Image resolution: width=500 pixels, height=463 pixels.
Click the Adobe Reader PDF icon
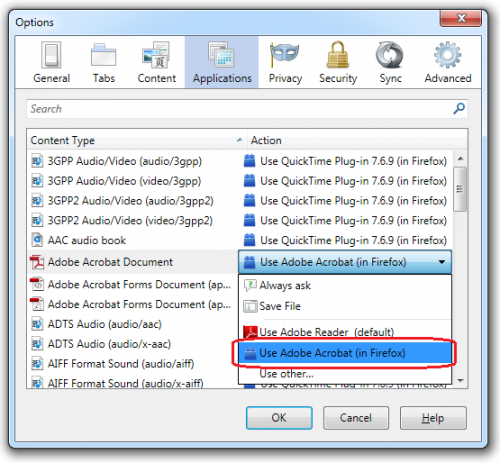point(250,332)
